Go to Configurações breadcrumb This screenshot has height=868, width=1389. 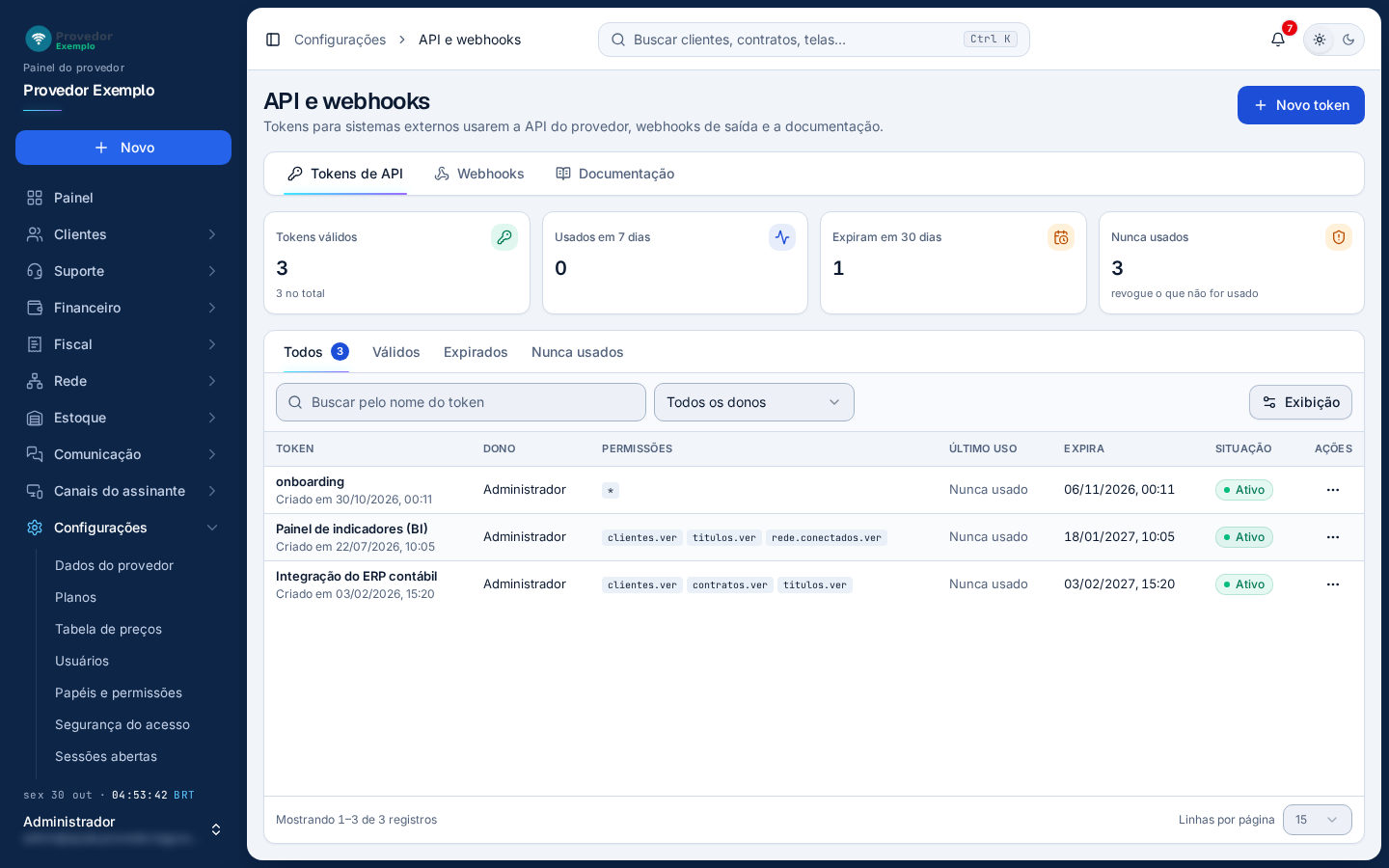pos(340,40)
